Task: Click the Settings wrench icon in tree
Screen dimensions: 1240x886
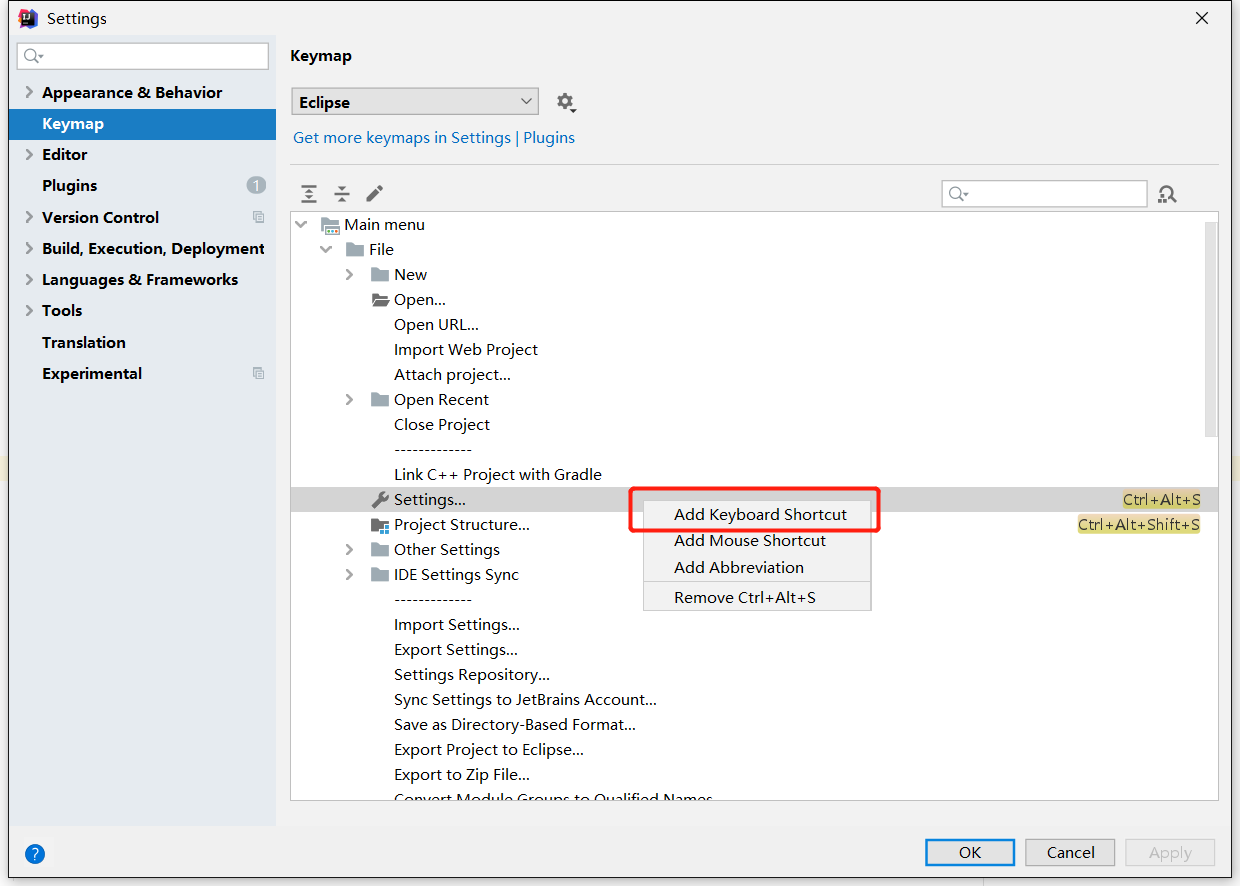Action: 380,499
